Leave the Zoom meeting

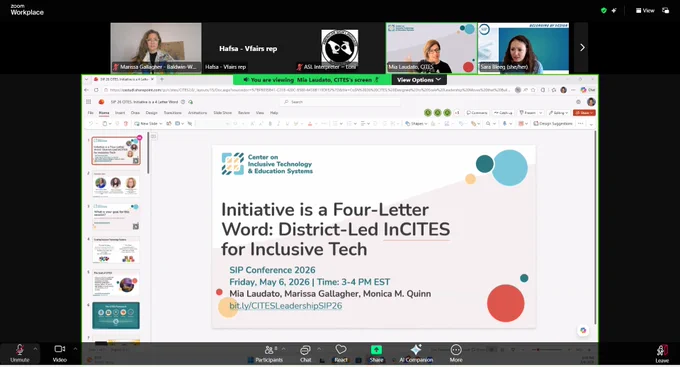point(662,353)
